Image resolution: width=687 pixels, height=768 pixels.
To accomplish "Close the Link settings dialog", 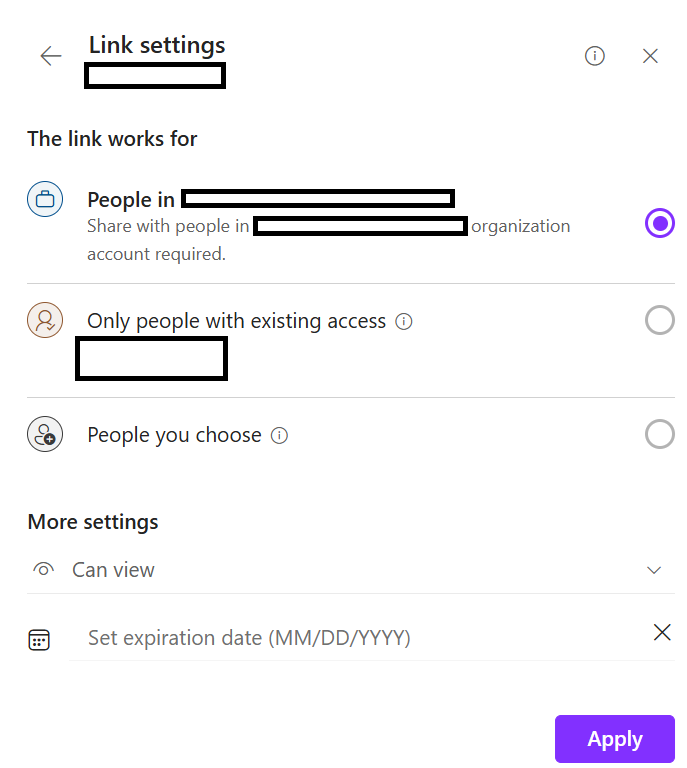I will (x=650, y=56).
